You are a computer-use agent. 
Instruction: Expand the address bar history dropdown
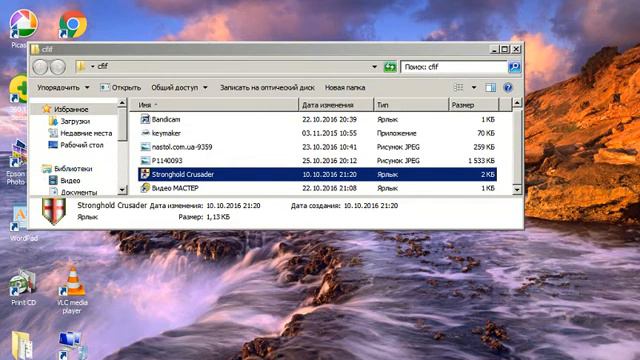(x=374, y=67)
